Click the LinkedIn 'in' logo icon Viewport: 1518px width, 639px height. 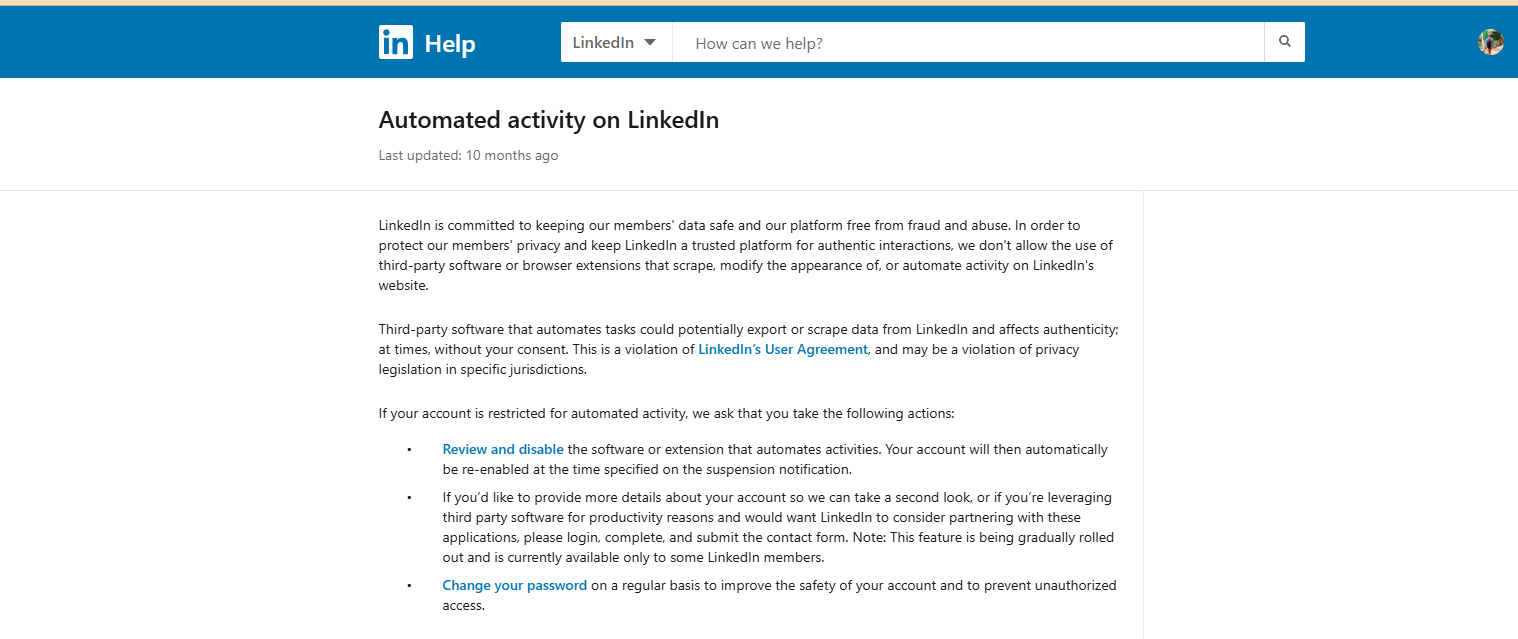point(395,43)
